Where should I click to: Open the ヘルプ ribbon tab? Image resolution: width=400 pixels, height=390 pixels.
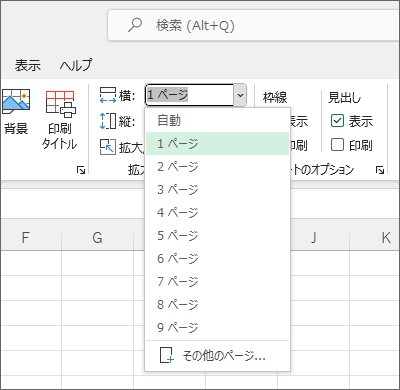click(76, 65)
